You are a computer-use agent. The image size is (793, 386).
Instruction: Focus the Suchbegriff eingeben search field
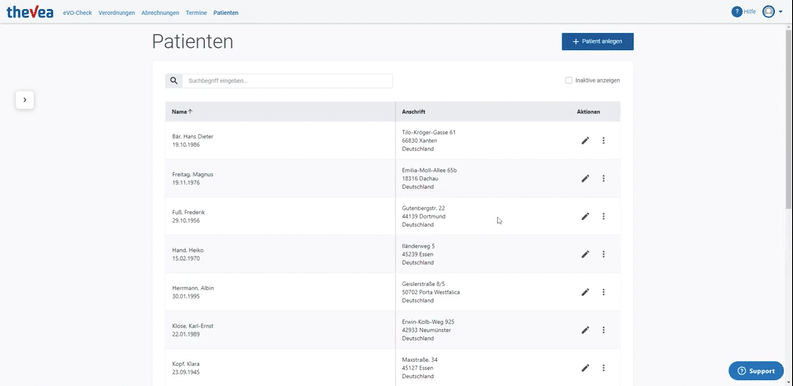(x=287, y=81)
